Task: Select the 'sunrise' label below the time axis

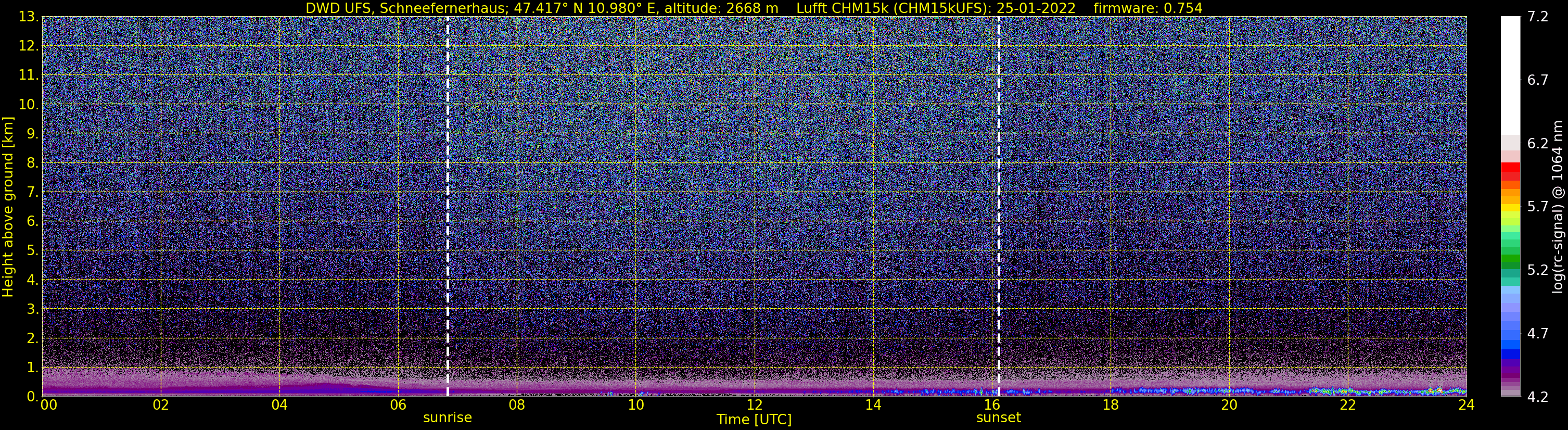Action: pos(448,418)
